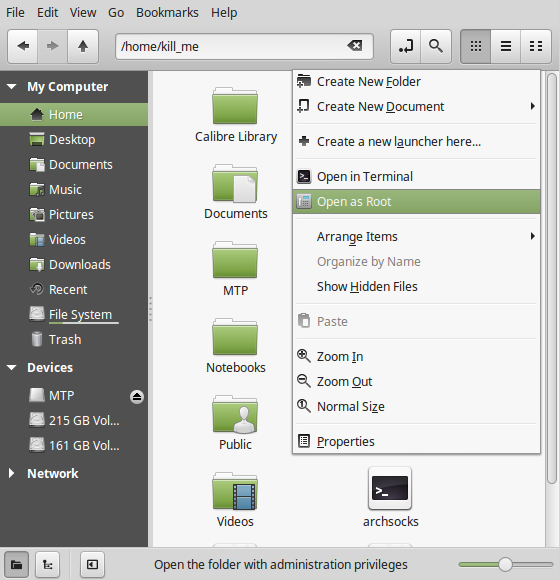
Task: Open the Go menu
Action: tap(116, 13)
